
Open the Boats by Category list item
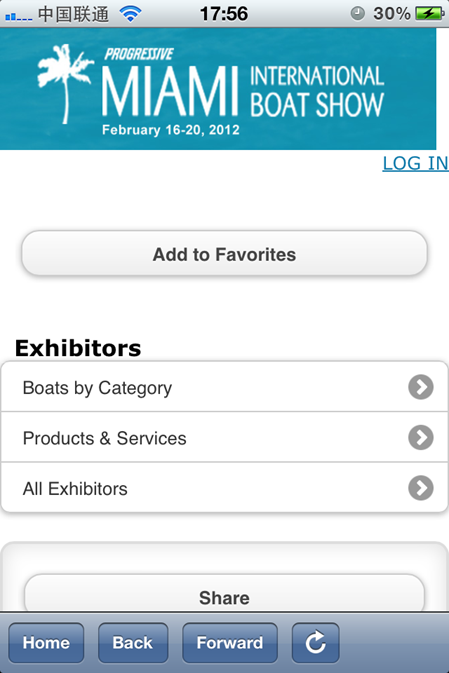(x=224, y=387)
